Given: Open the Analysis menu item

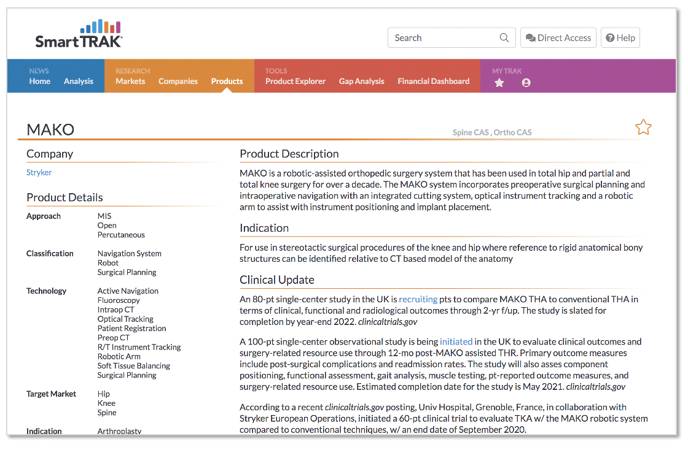Looking at the screenshot, I should pos(79,81).
